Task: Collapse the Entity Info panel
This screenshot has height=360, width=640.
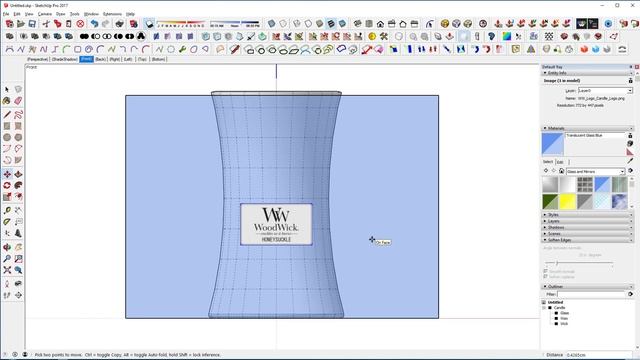Action: tap(545, 73)
